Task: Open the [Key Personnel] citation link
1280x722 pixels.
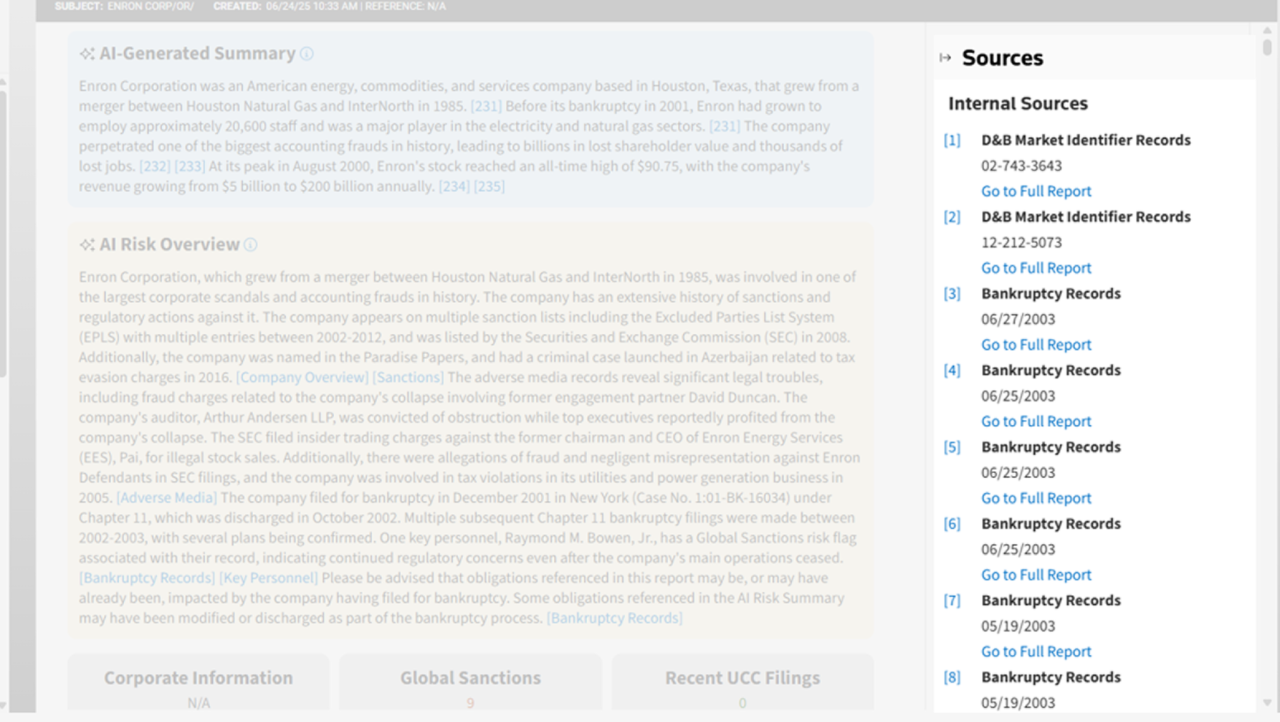Action: (269, 577)
